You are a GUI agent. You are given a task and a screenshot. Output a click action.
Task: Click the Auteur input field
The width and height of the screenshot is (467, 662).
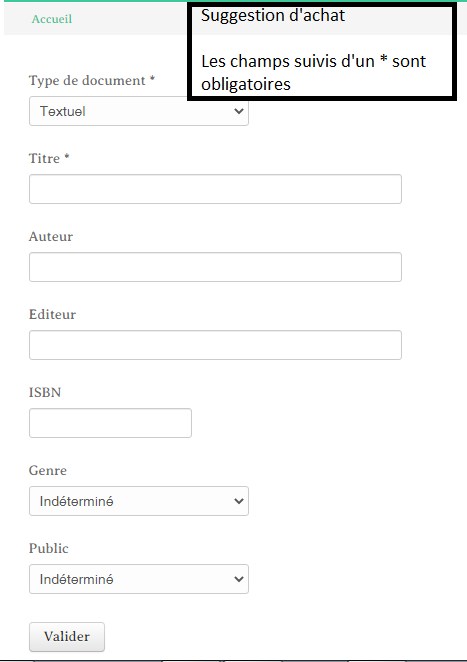(x=215, y=267)
